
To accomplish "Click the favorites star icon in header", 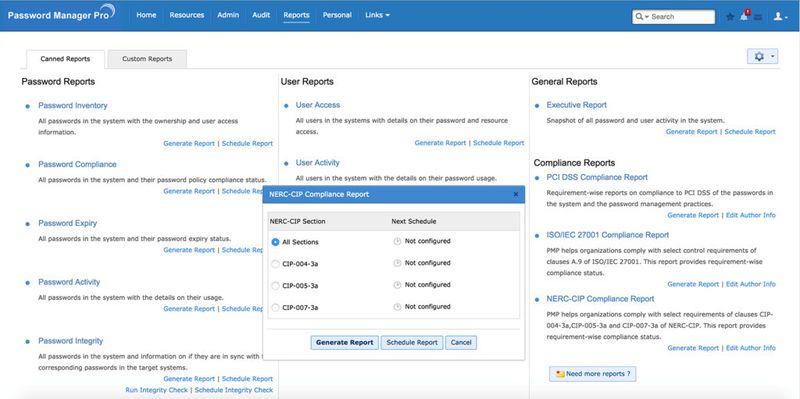I will coord(730,17).
